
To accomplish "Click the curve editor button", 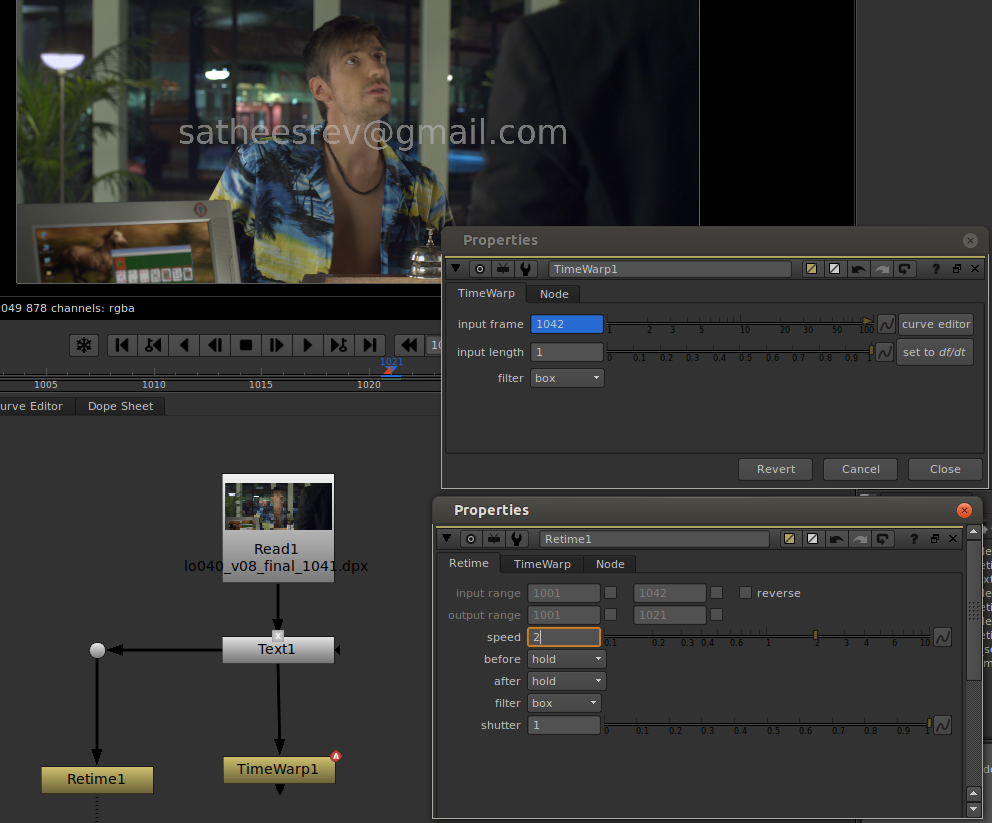I will (x=935, y=324).
